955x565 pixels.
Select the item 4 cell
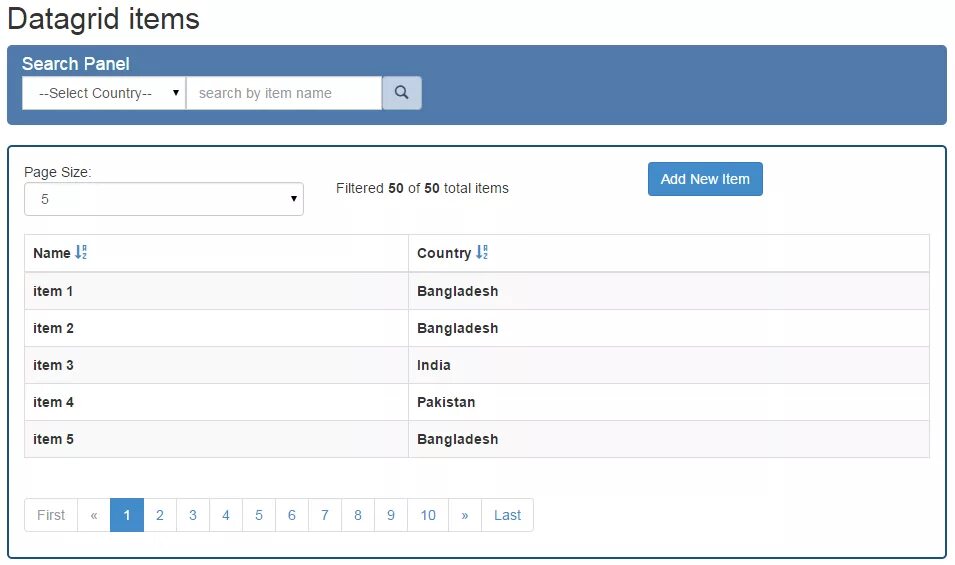pos(216,402)
